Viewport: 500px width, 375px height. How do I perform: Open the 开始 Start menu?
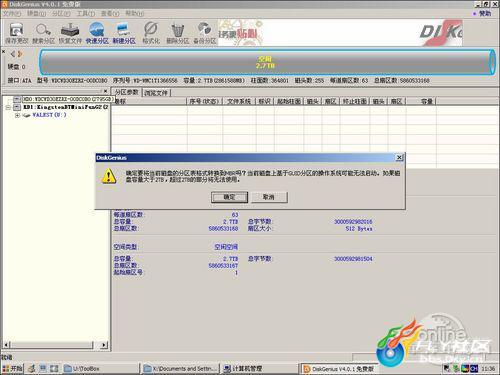click(x=12, y=368)
